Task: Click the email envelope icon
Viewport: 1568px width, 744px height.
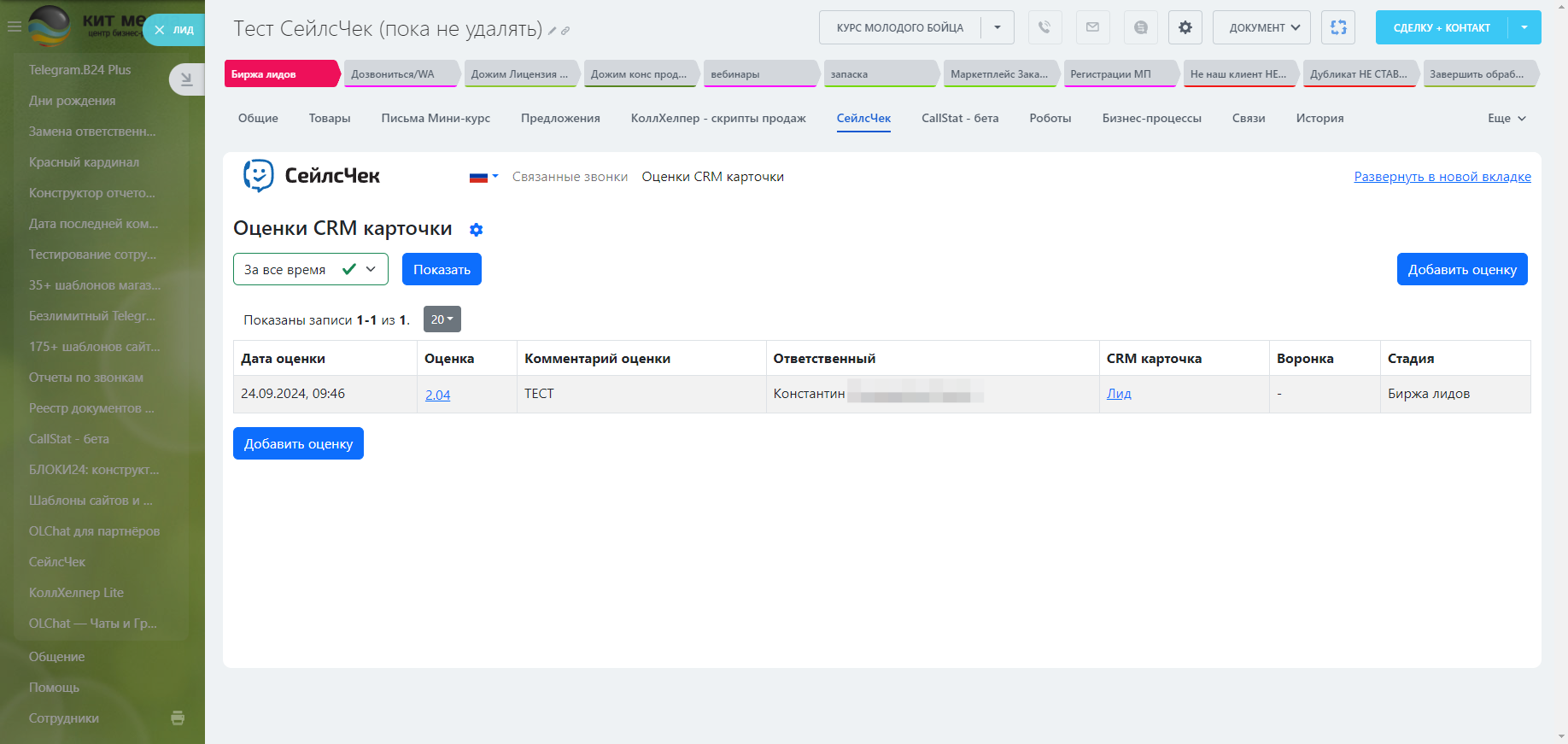Action: pyautogui.click(x=1092, y=27)
